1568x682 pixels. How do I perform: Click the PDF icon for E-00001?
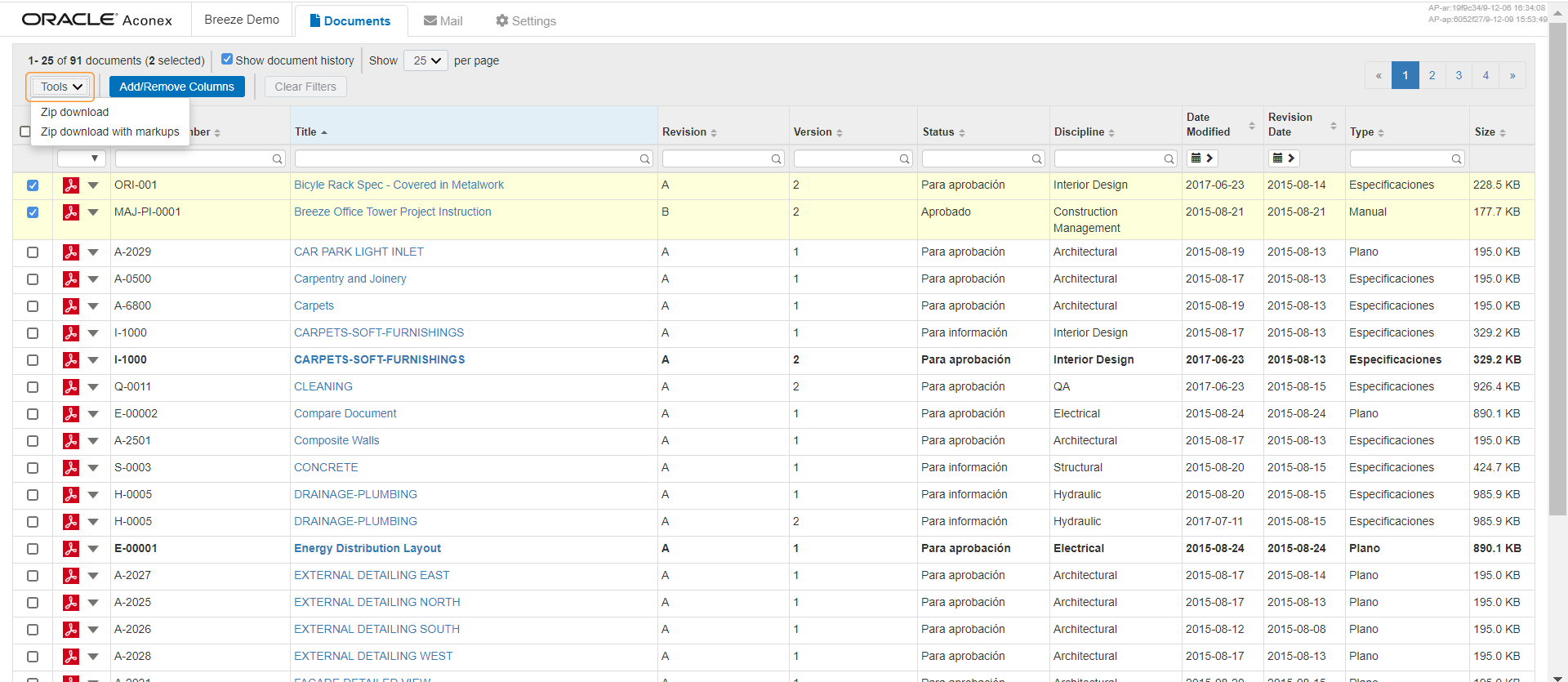pyautogui.click(x=71, y=549)
